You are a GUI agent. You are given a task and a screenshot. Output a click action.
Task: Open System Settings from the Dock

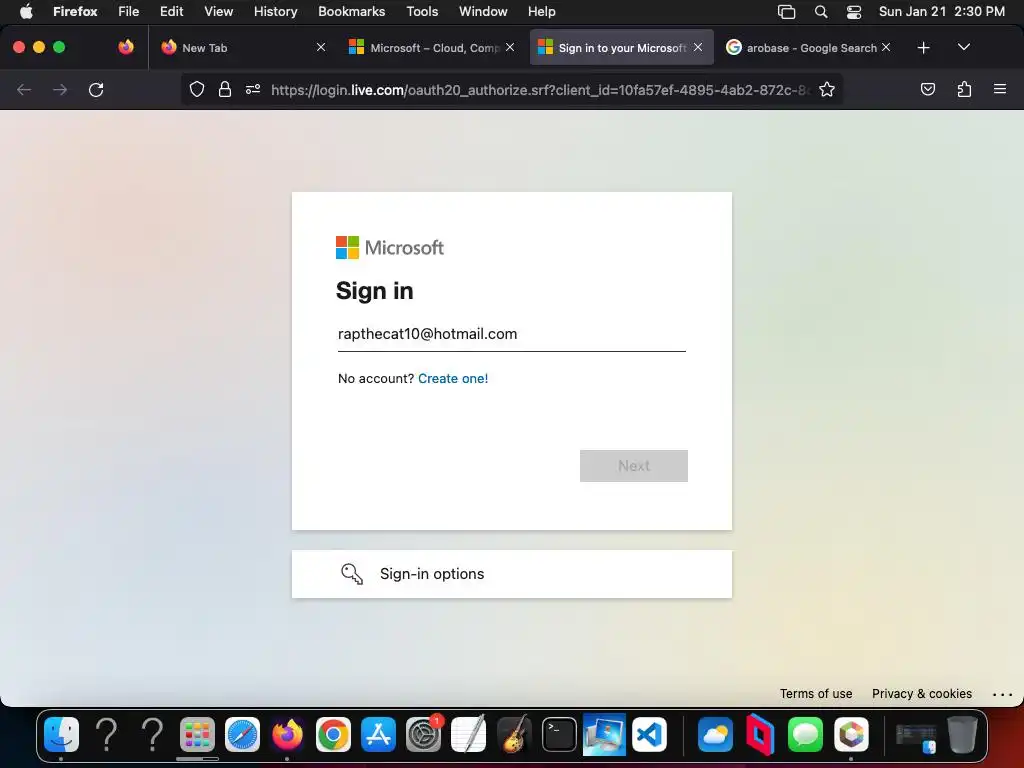pos(423,734)
